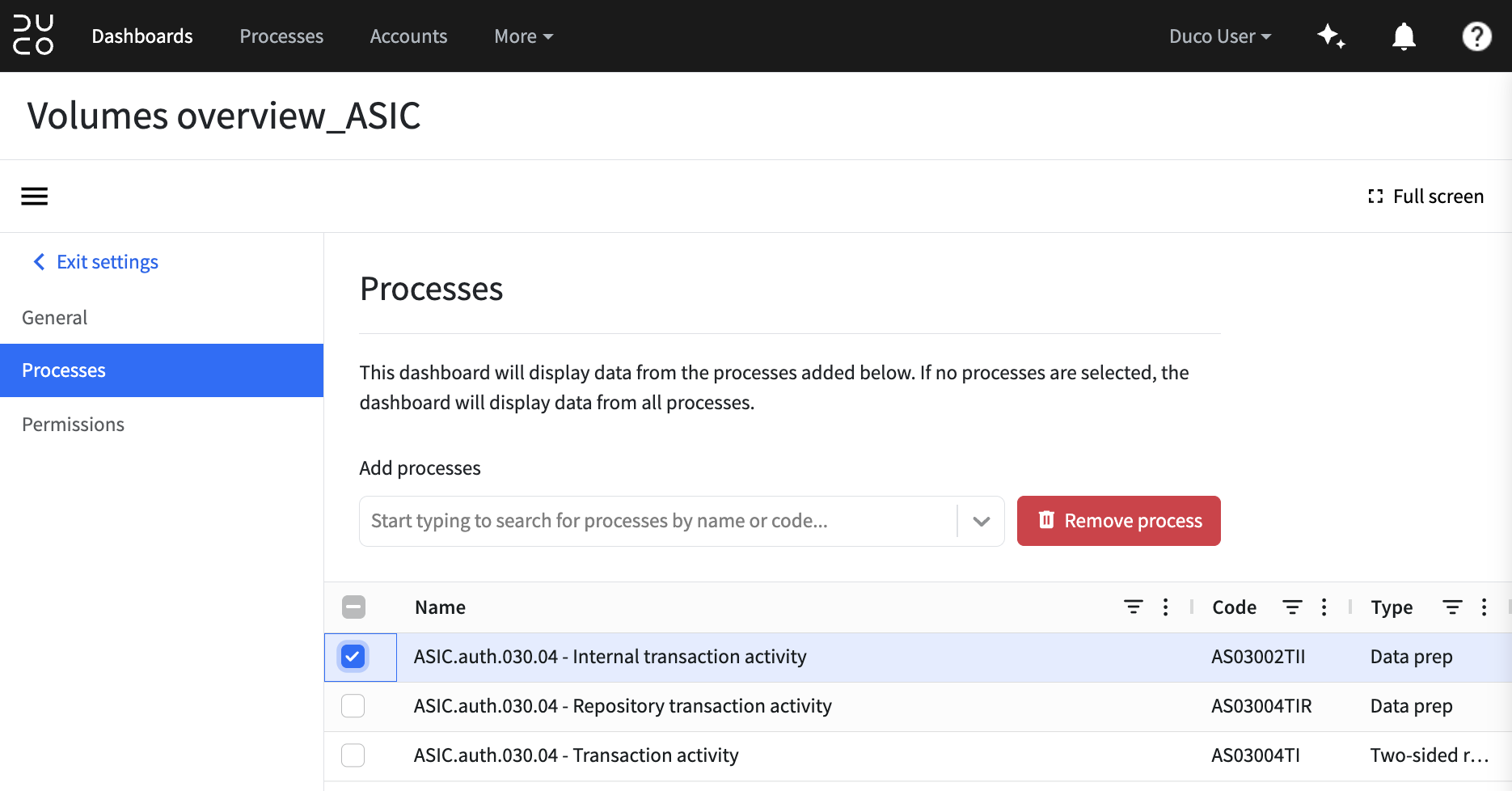Click the process search input field
Screen dimensions: 1512x791
pyautogui.click(x=658, y=521)
